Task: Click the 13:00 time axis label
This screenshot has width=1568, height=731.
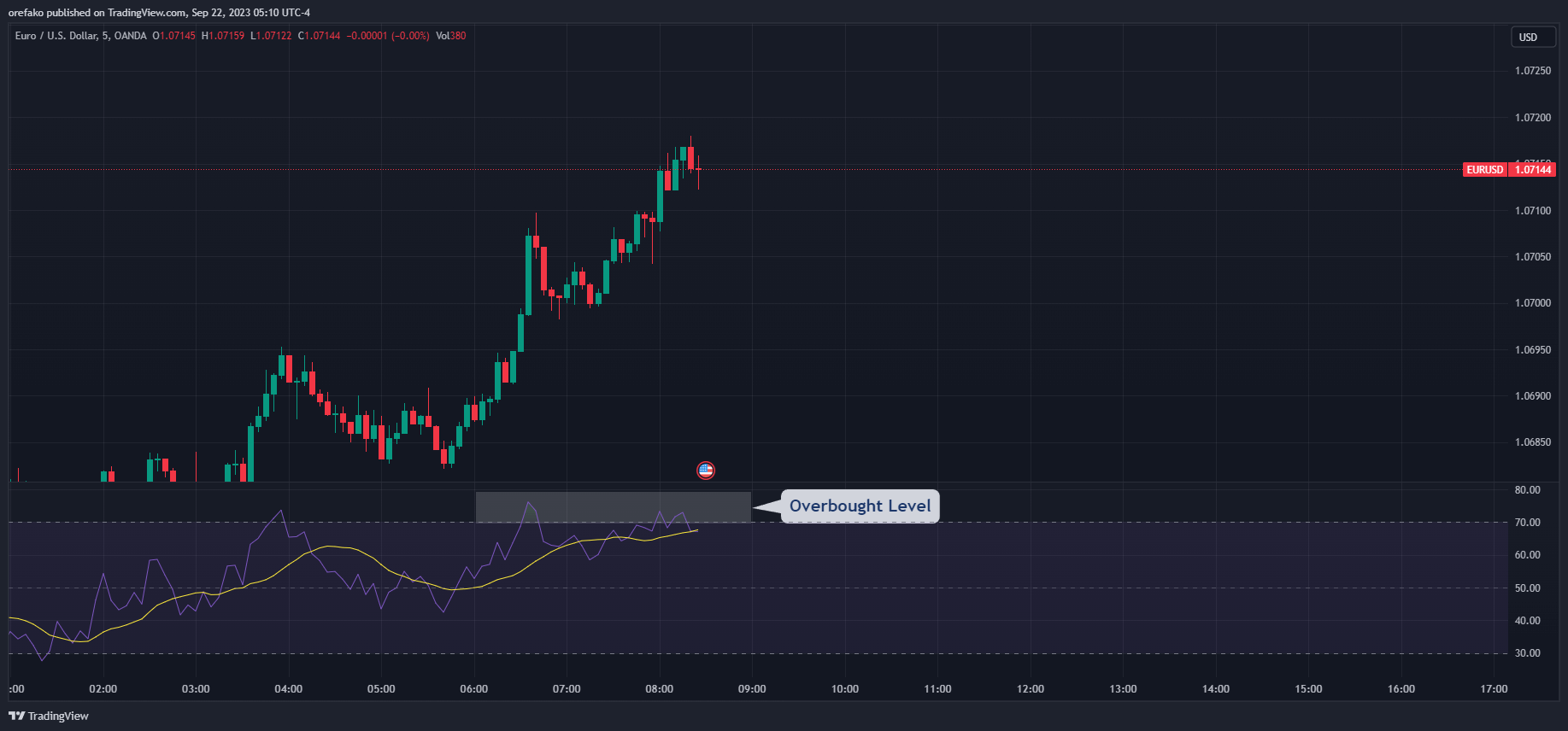Action: pyautogui.click(x=1123, y=689)
